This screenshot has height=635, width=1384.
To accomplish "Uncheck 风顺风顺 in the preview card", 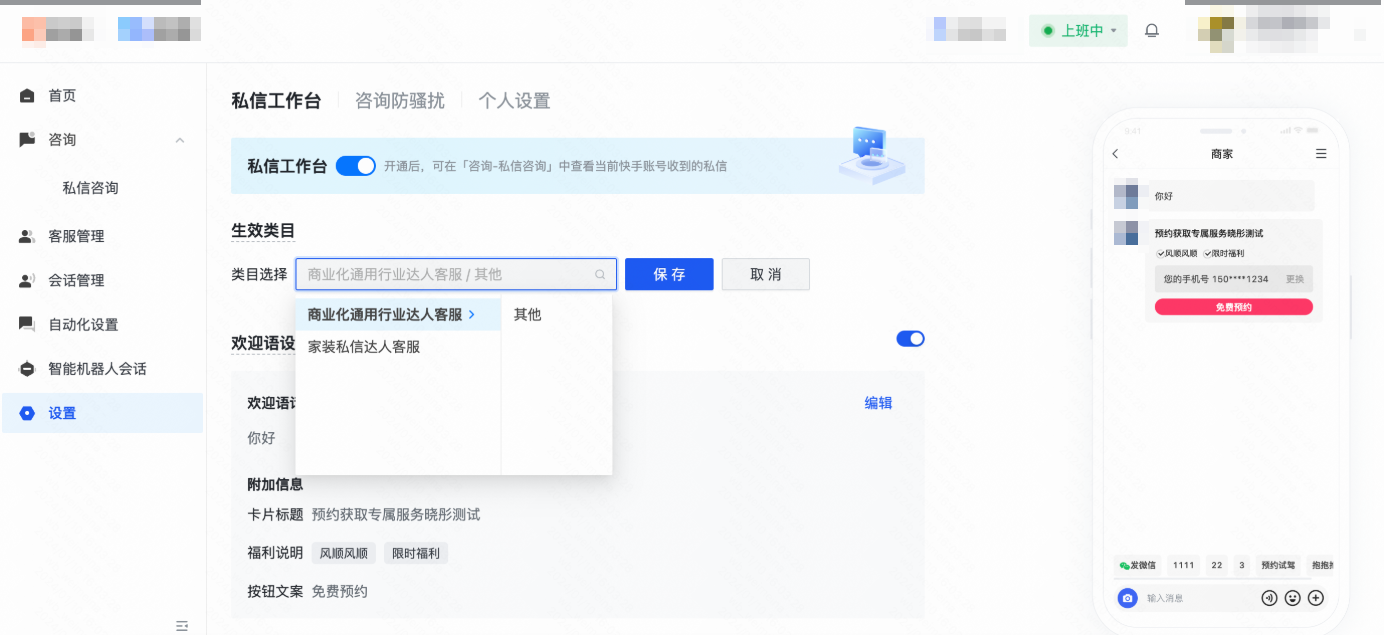I will [1160, 253].
